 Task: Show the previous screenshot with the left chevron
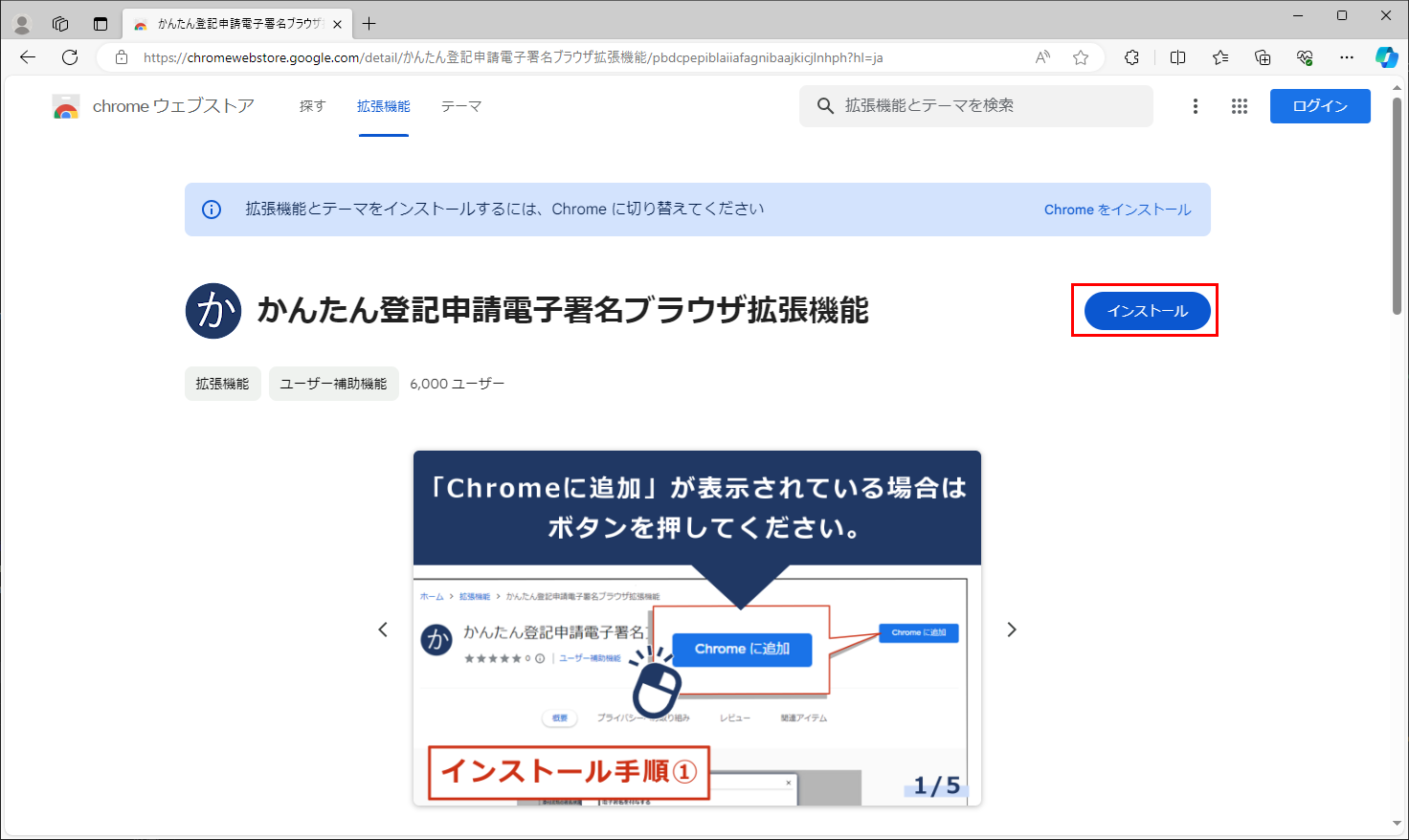pos(383,630)
